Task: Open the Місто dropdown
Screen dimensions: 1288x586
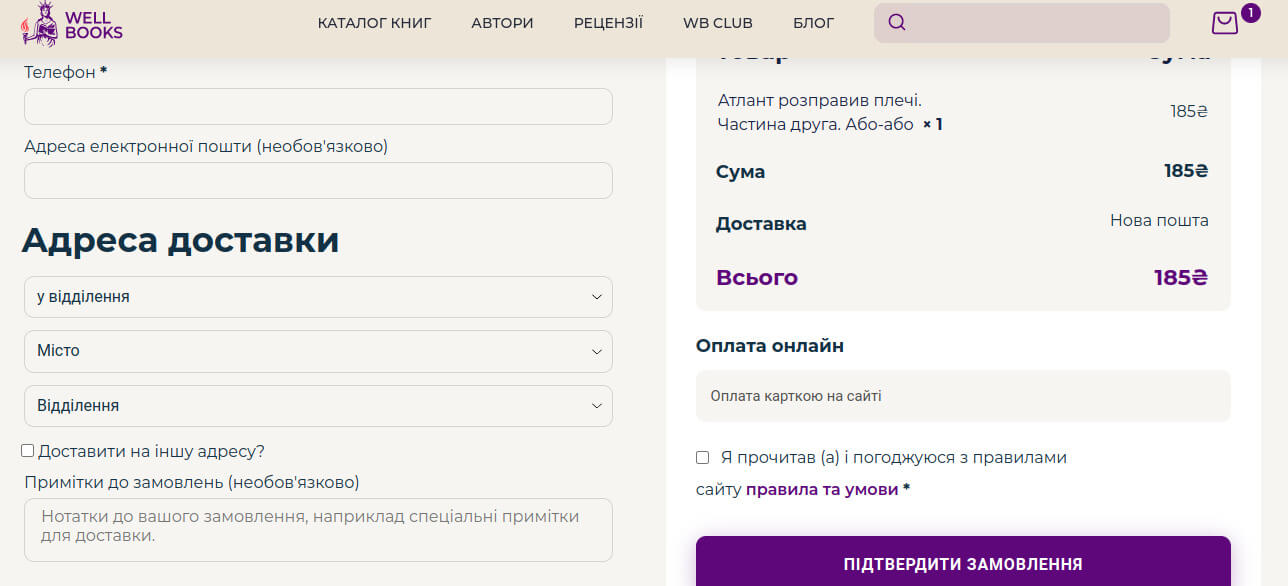Action: 318,351
